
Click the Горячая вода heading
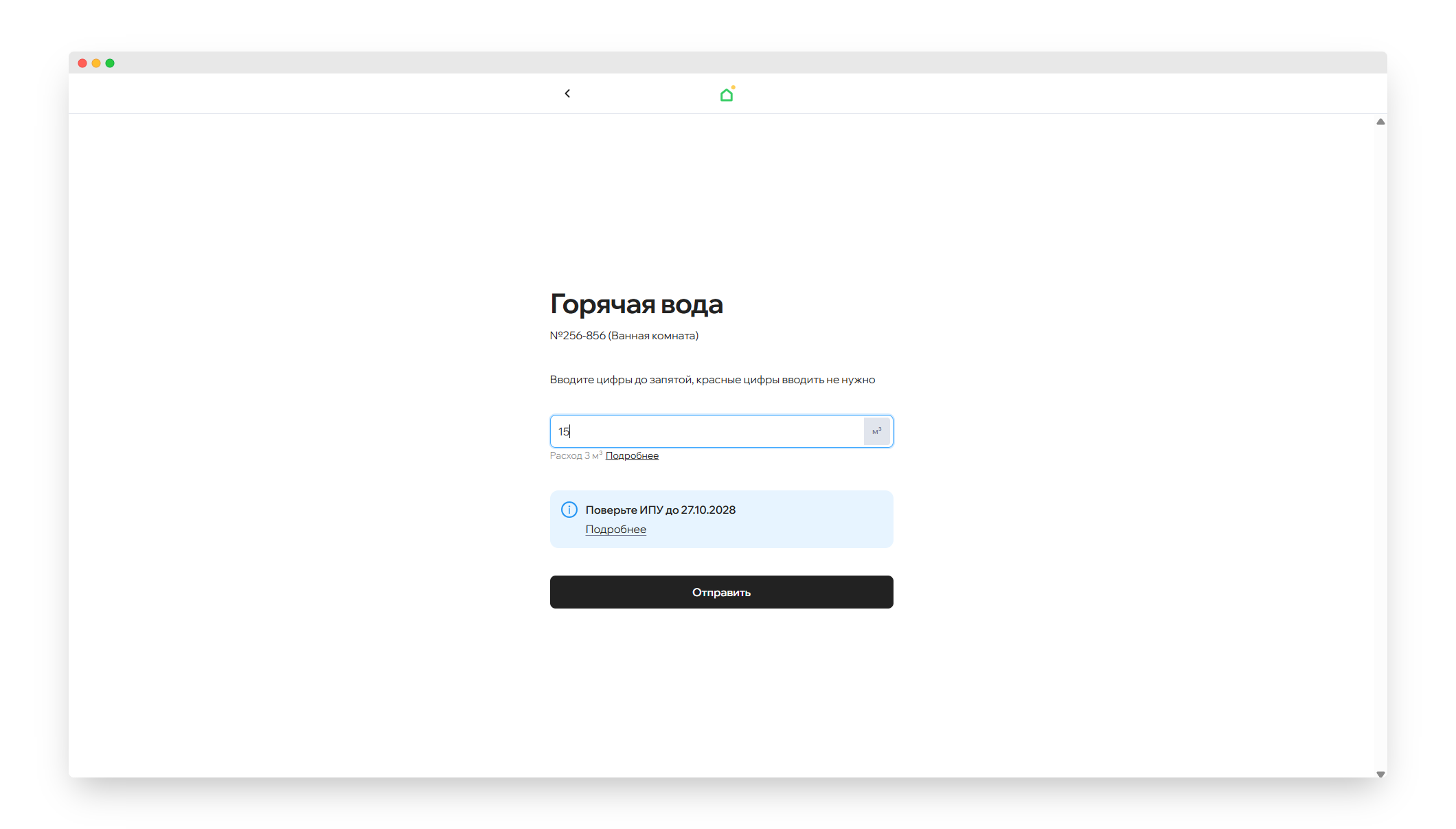click(x=636, y=304)
